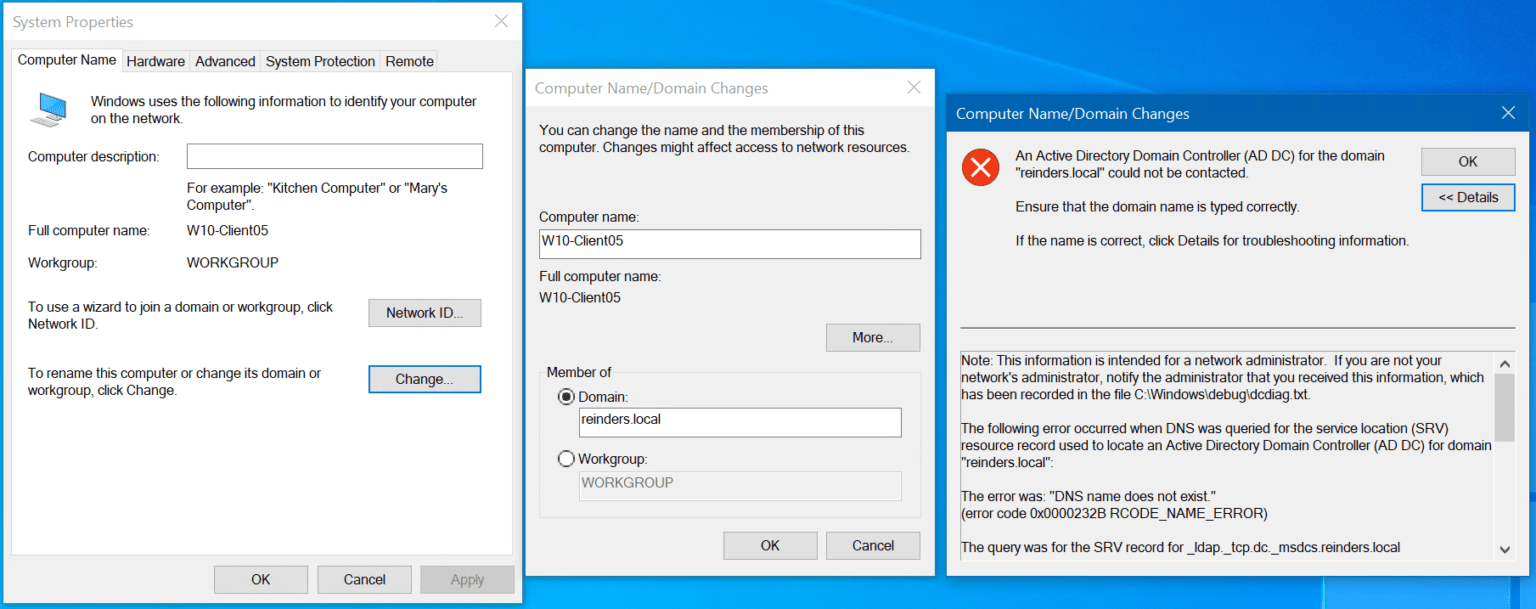Close the middle Computer Name/Domain Changes dialog

coord(913,87)
